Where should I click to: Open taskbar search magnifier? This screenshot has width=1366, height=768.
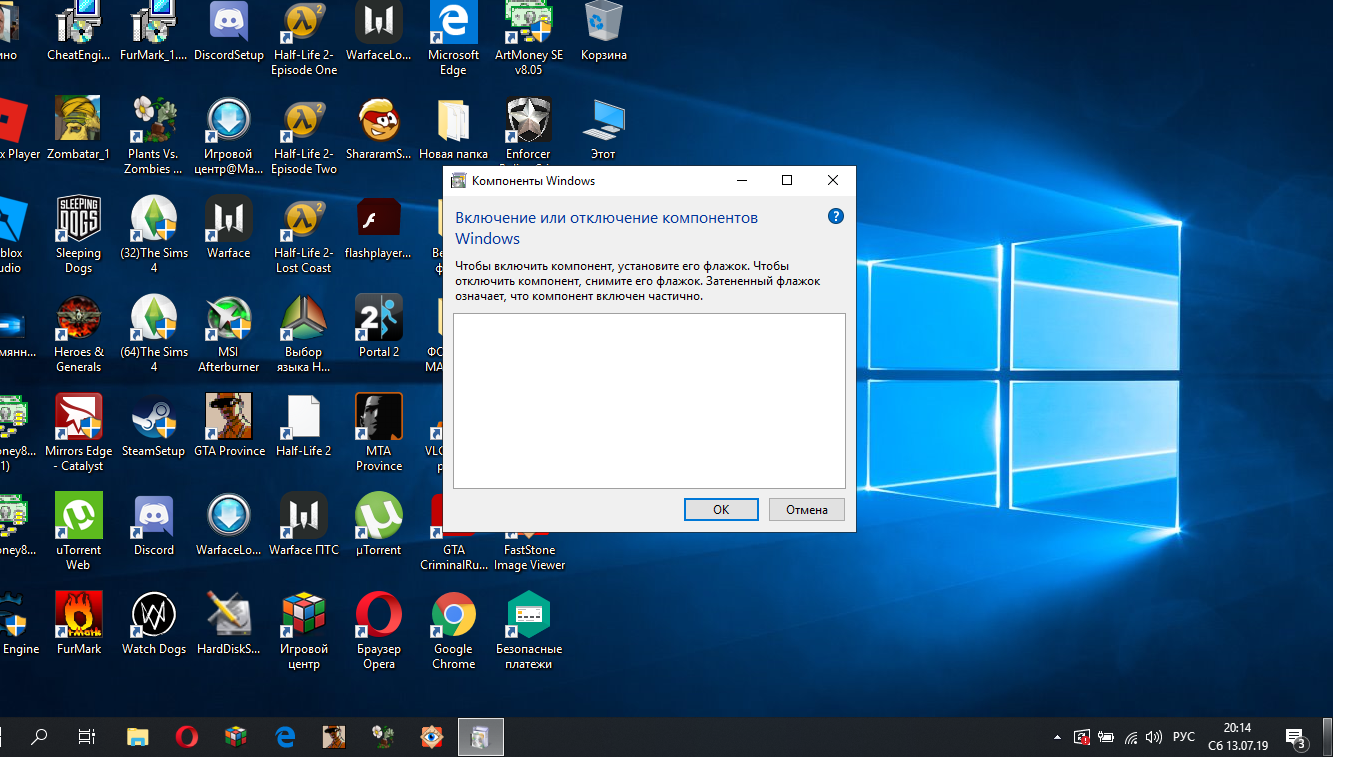(x=39, y=737)
